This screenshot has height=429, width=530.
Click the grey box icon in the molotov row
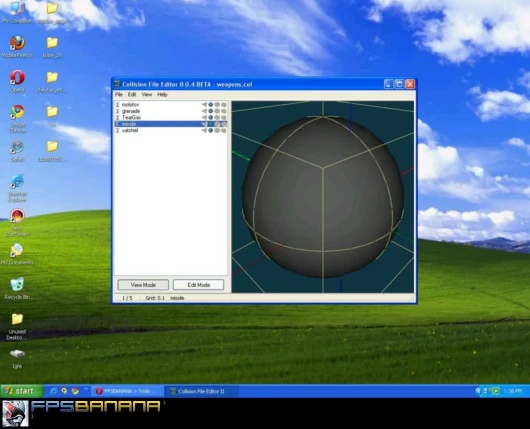217,105
